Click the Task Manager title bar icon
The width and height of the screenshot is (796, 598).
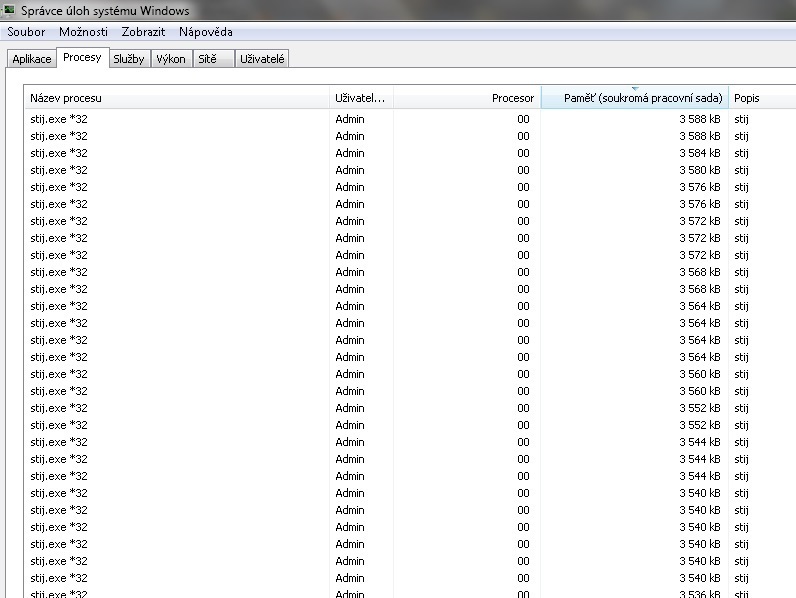10,11
